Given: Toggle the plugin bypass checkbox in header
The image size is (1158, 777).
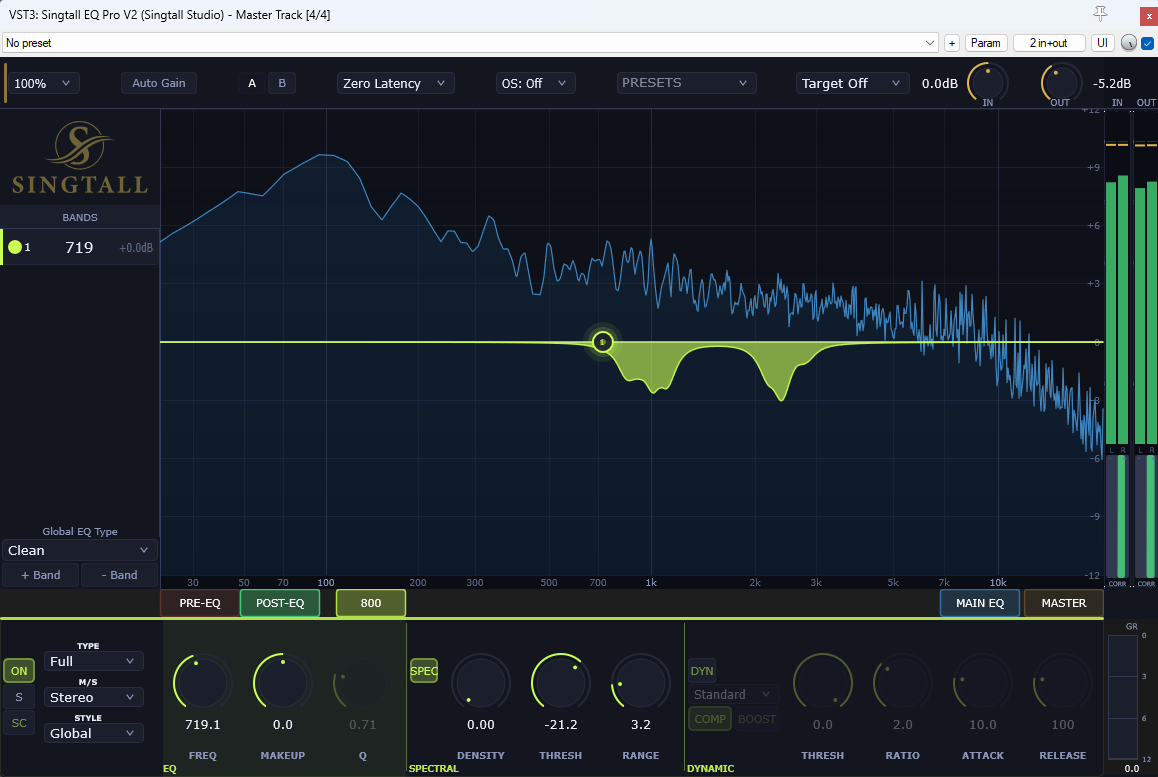Looking at the screenshot, I should point(1148,43).
